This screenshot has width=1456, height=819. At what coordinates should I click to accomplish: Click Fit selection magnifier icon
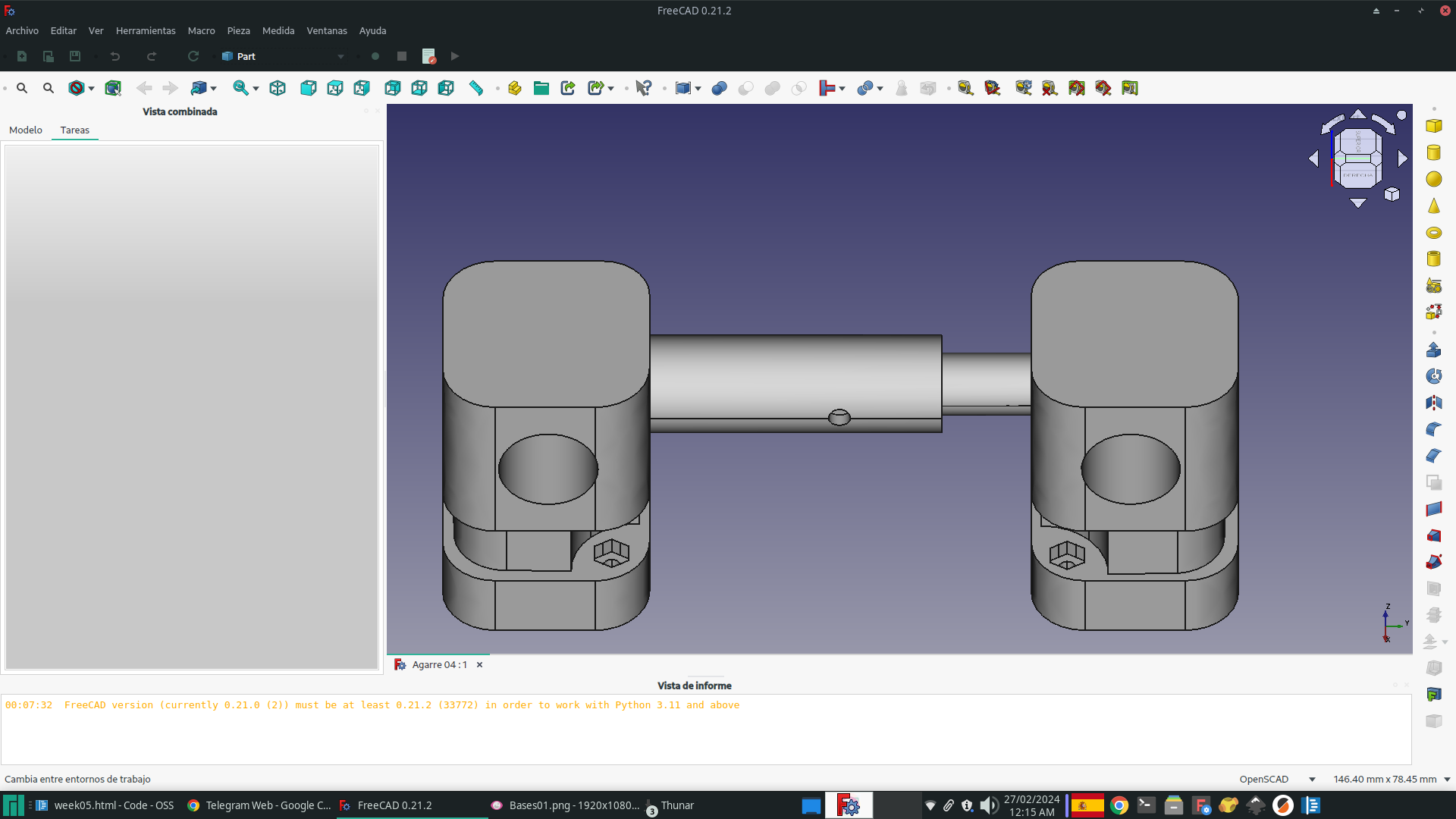coord(49,88)
